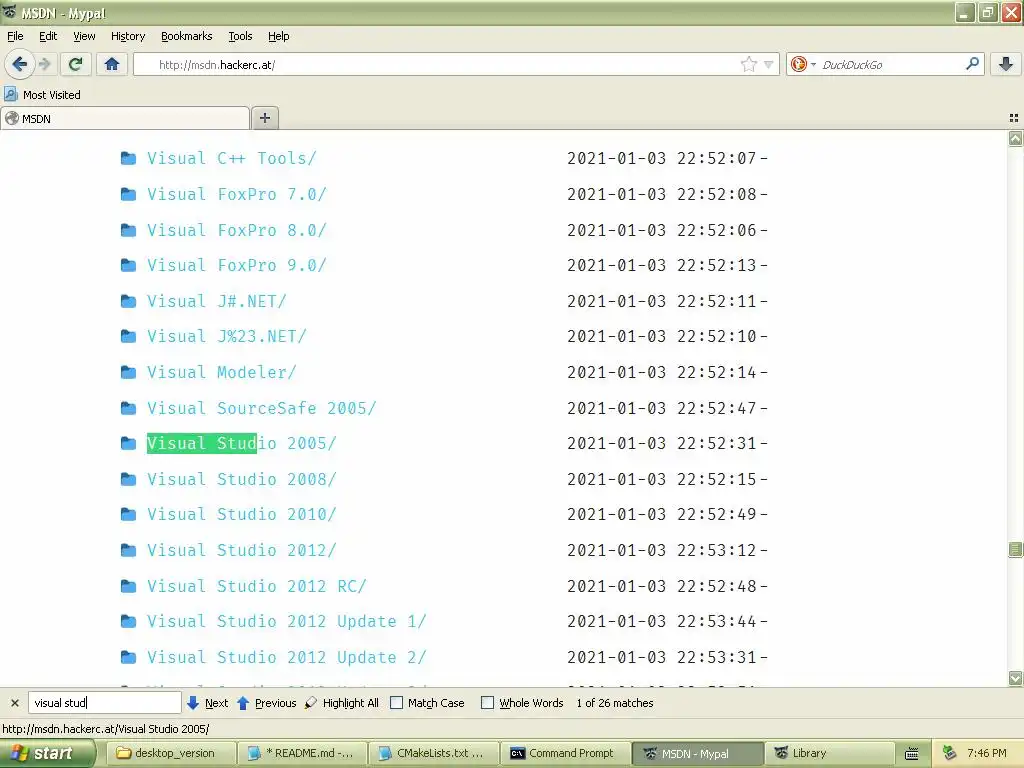
Task: Click the 7:46 PM taskbar clock
Action: coord(986,753)
